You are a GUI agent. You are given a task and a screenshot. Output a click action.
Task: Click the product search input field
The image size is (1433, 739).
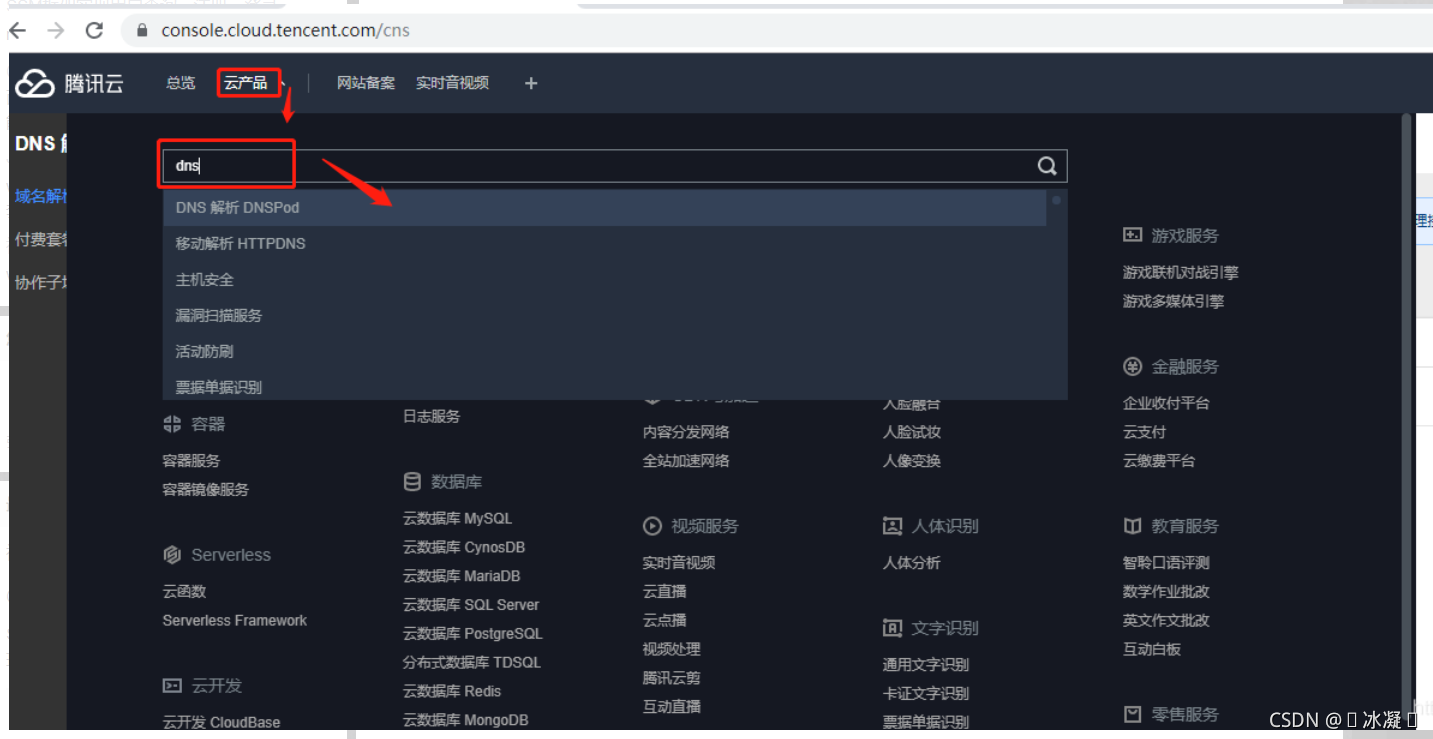tap(615, 166)
